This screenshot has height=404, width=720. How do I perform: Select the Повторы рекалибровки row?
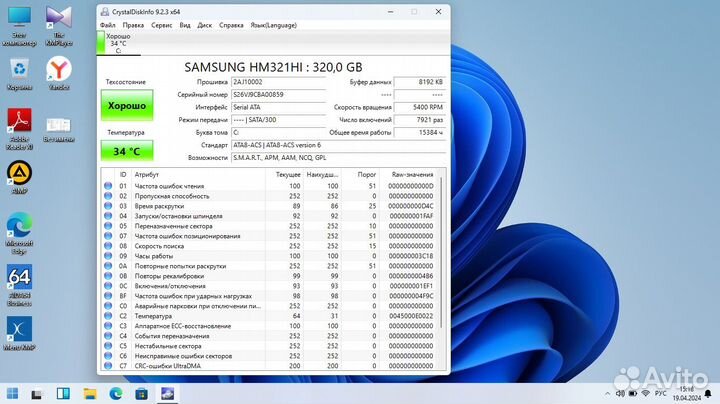(x=269, y=276)
